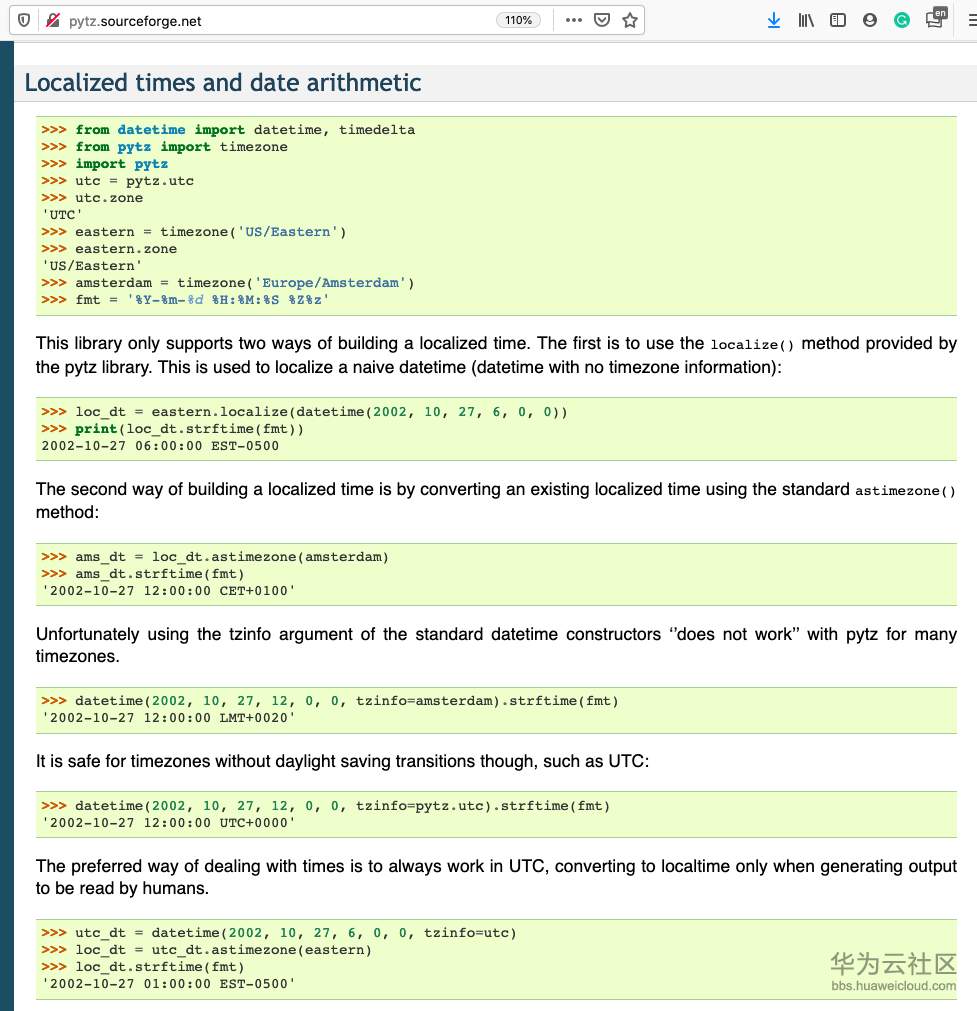The height and width of the screenshot is (1011, 977).
Task: Click the inline code 'localize()'
Action: click(x=752, y=345)
